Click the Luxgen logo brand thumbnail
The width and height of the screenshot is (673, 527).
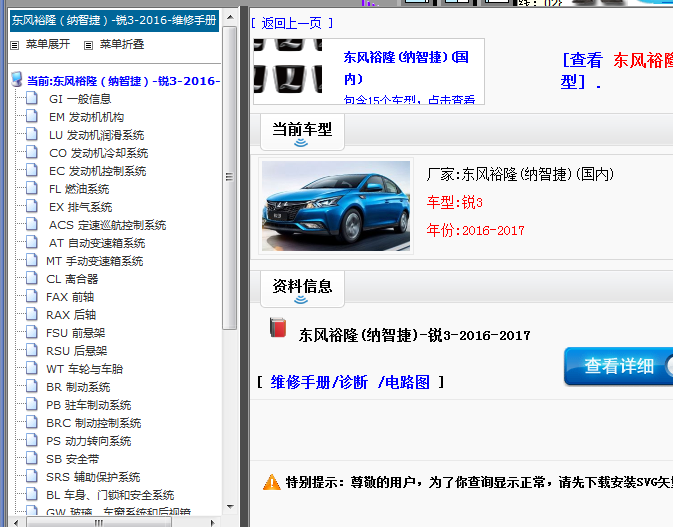288,66
